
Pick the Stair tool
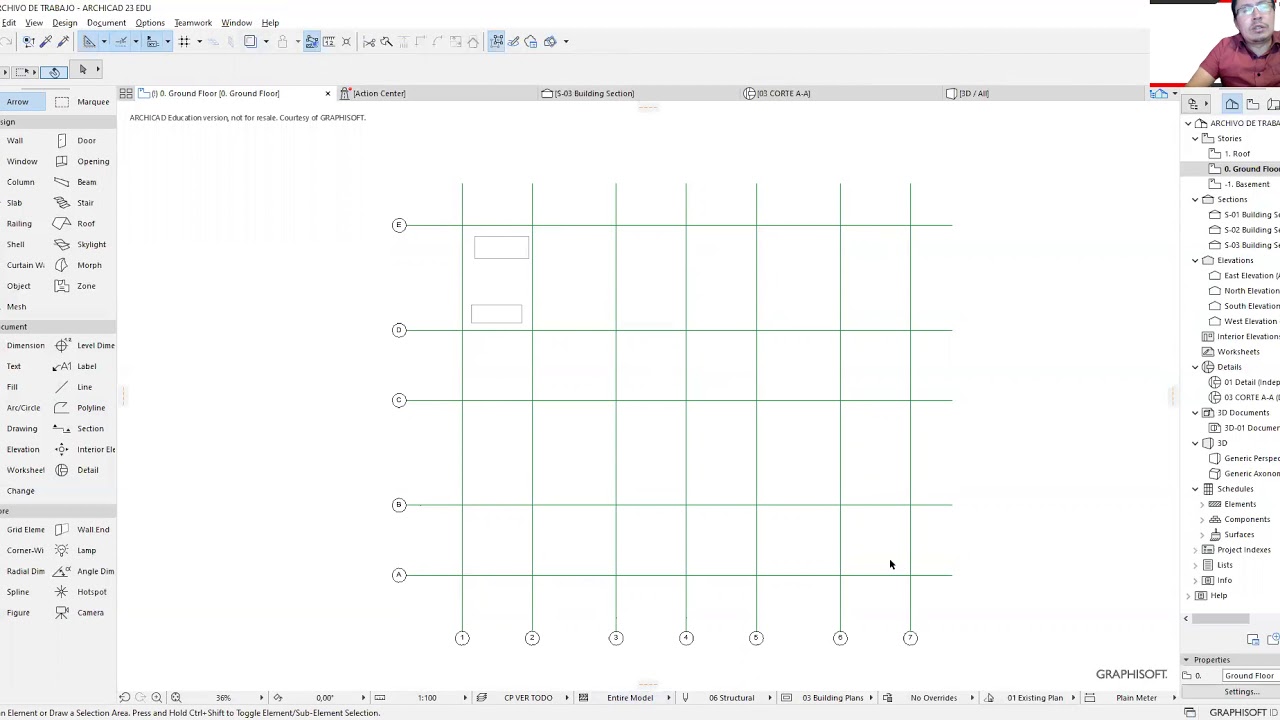[75, 203]
